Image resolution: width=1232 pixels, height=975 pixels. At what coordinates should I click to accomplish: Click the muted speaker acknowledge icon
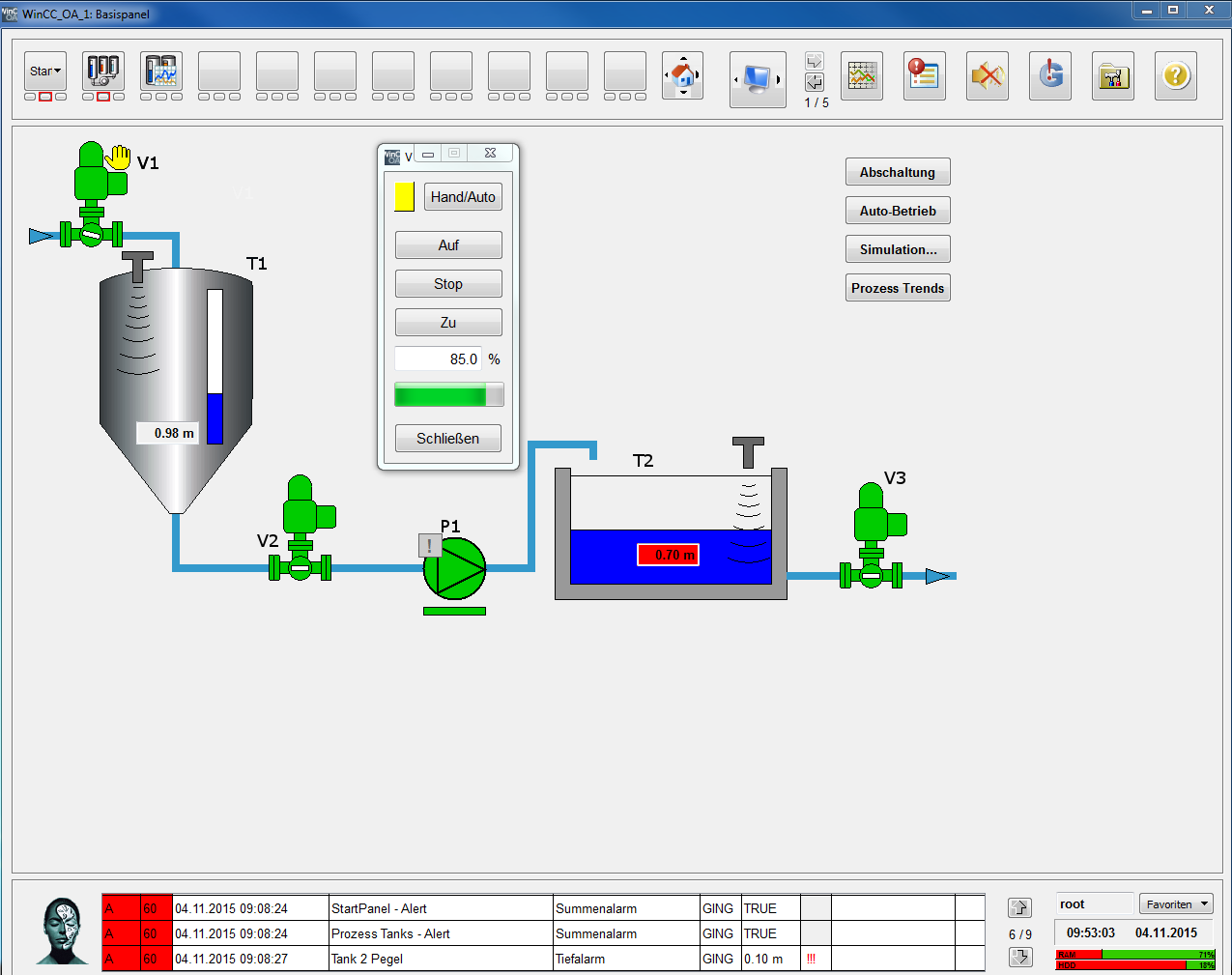pyautogui.click(x=987, y=75)
